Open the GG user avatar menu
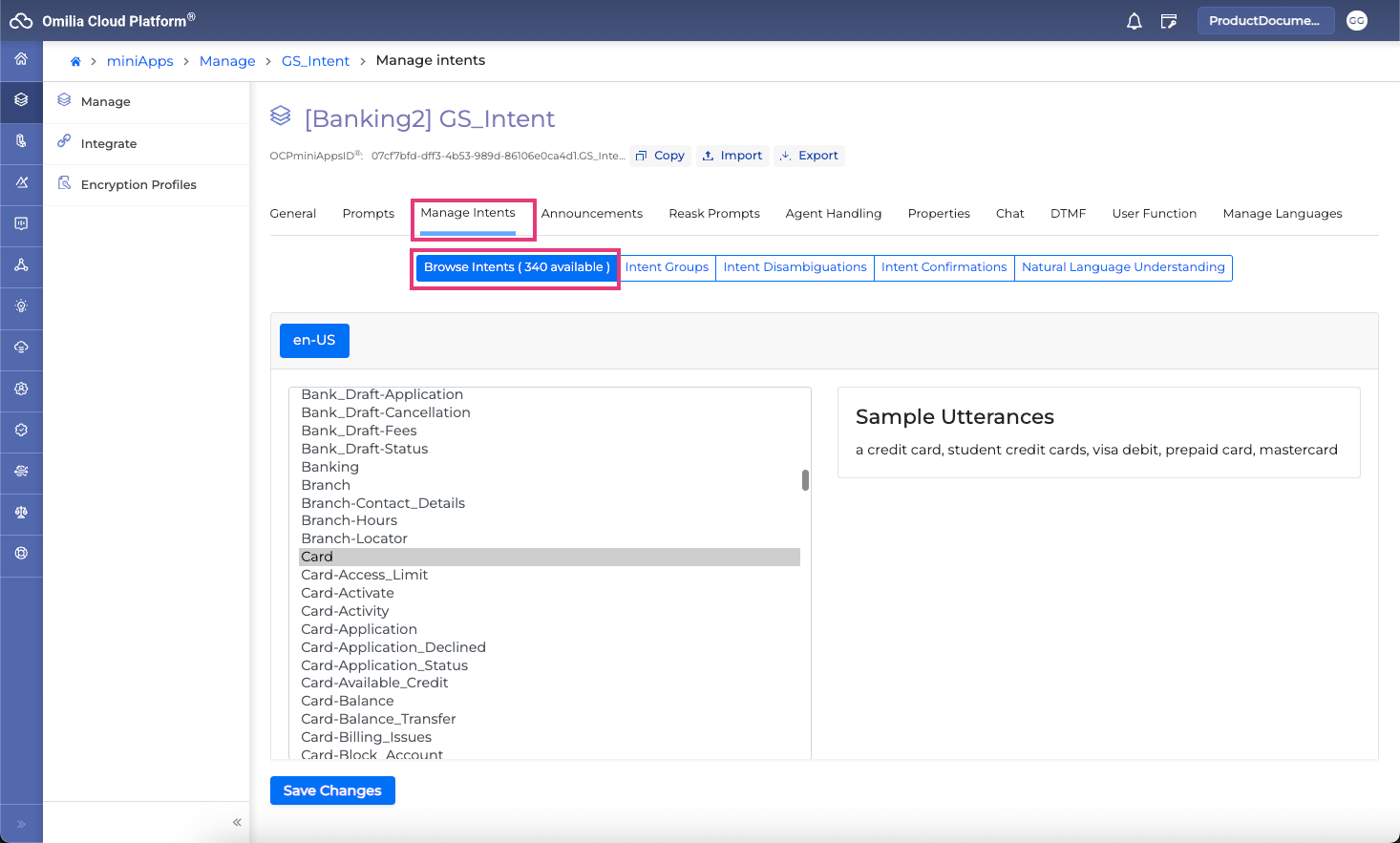1400x843 pixels. click(1356, 21)
